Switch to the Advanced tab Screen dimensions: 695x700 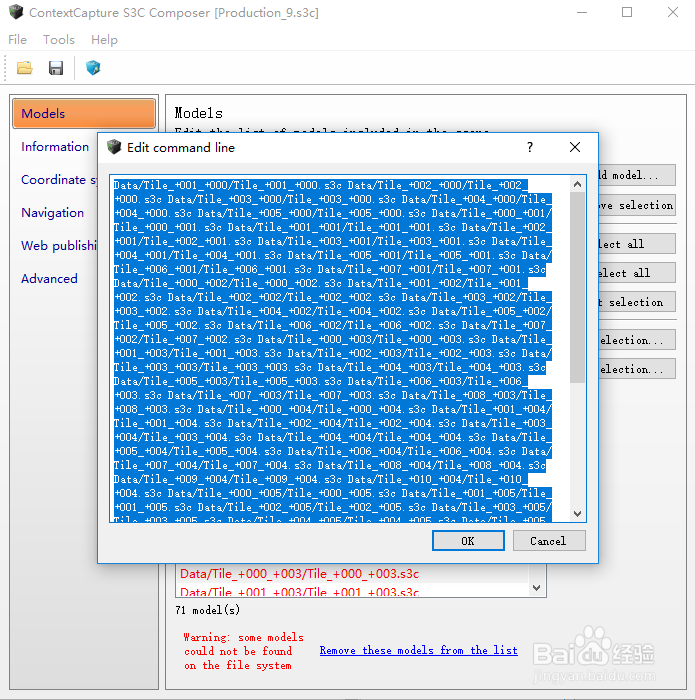coord(49,279)
